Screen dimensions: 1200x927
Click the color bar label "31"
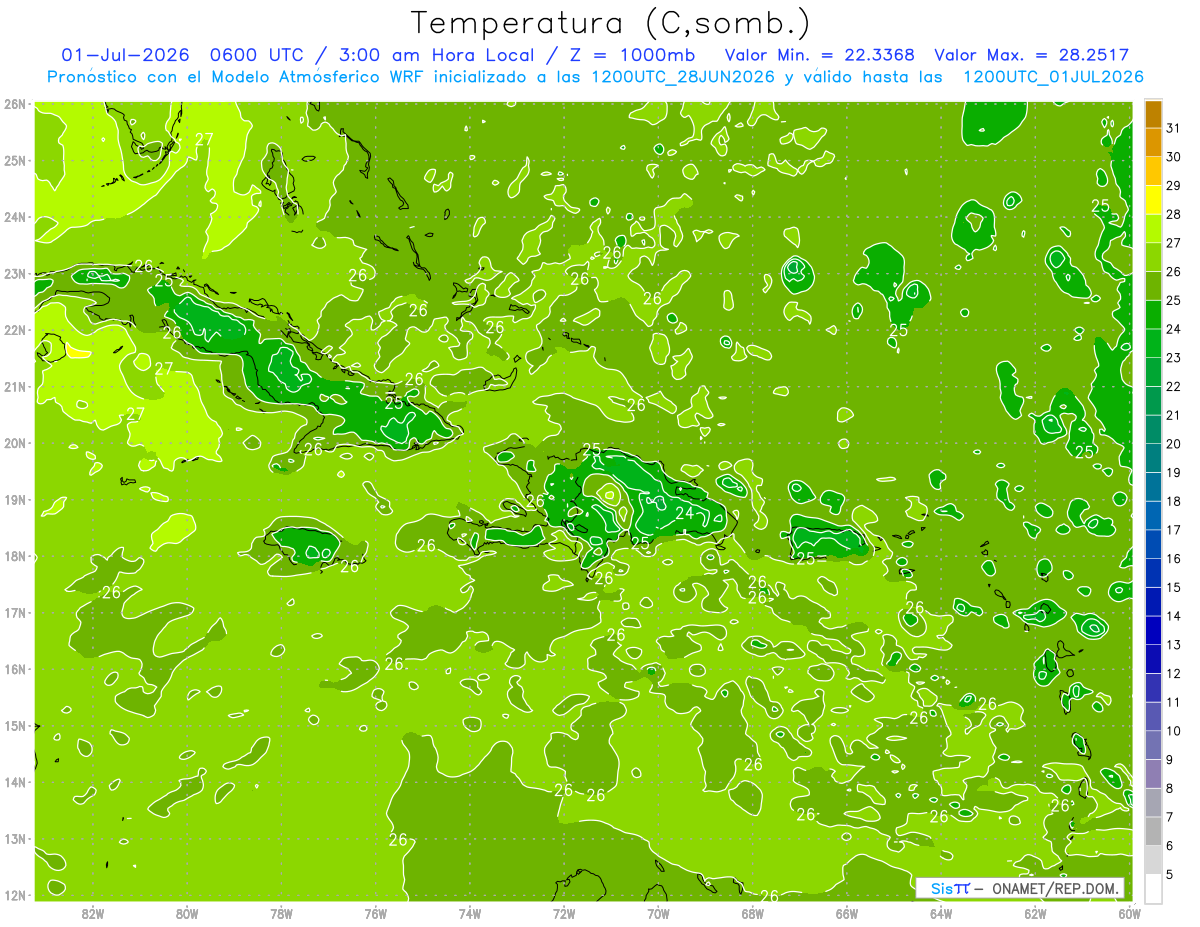[1174, 128]
